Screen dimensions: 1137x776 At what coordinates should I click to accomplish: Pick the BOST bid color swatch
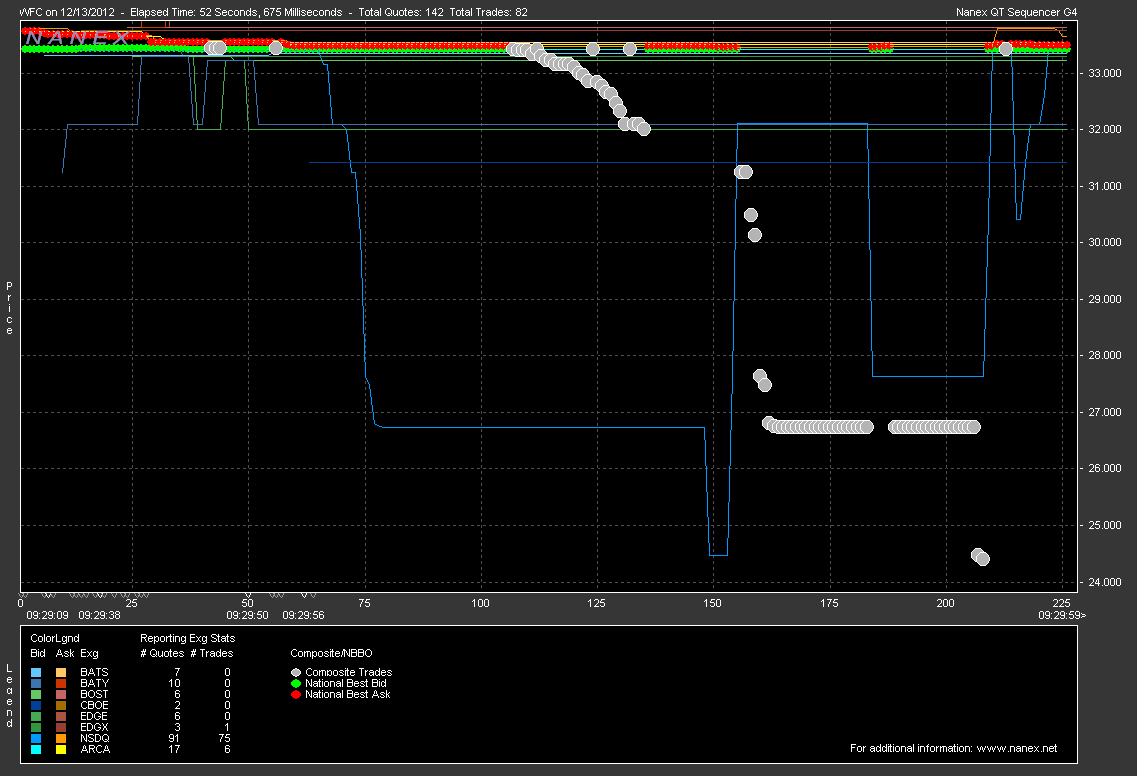pyautogui.click(x=36, y=694)
